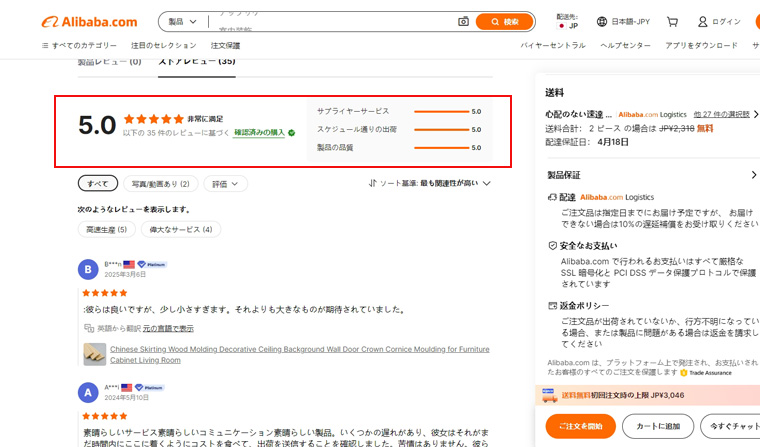Open the 評価 rating filter dropdown
760x447 pixels.
click(225, 183)
